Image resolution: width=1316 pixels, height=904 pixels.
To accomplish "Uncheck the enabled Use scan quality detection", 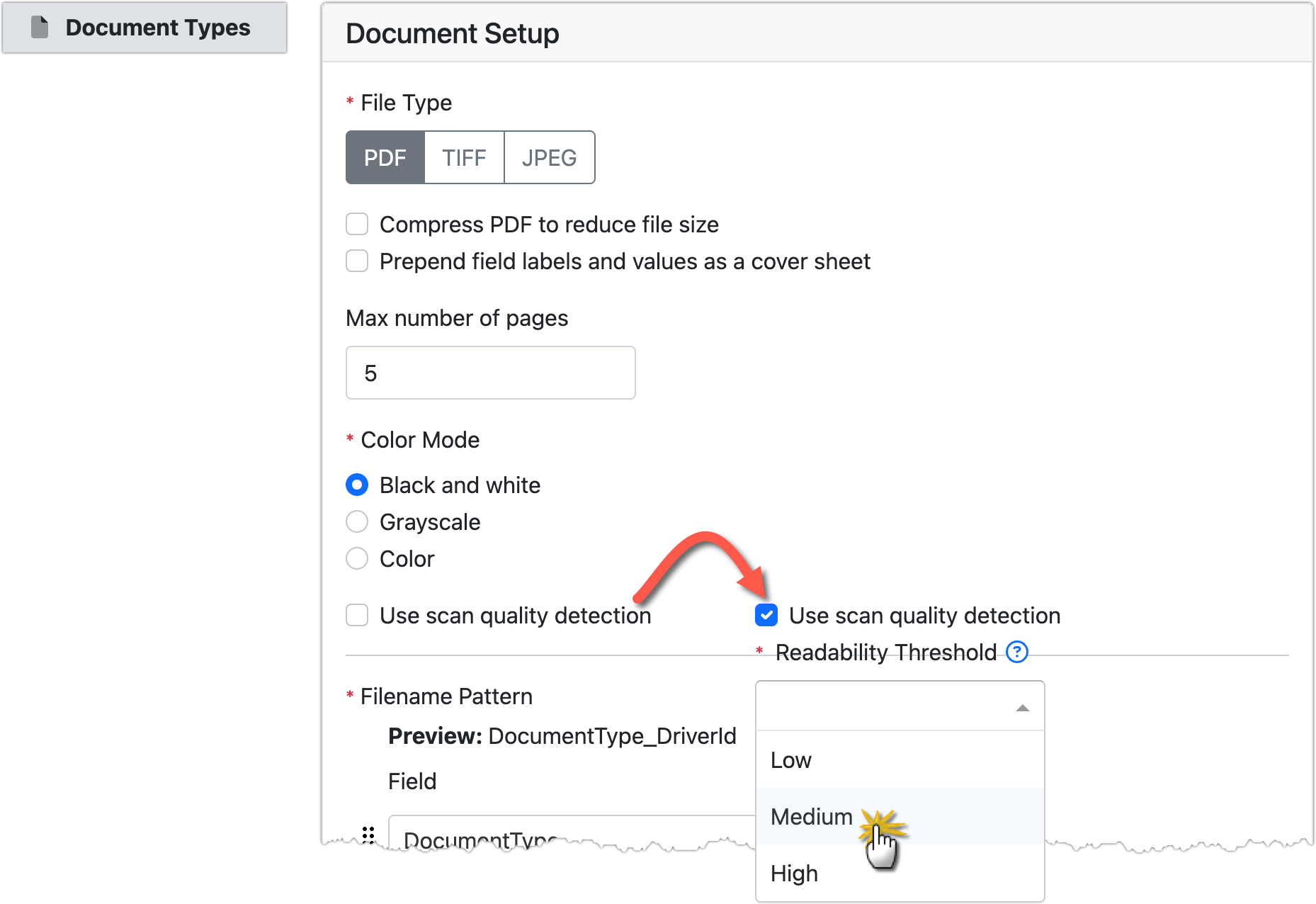I will point(766,615).
